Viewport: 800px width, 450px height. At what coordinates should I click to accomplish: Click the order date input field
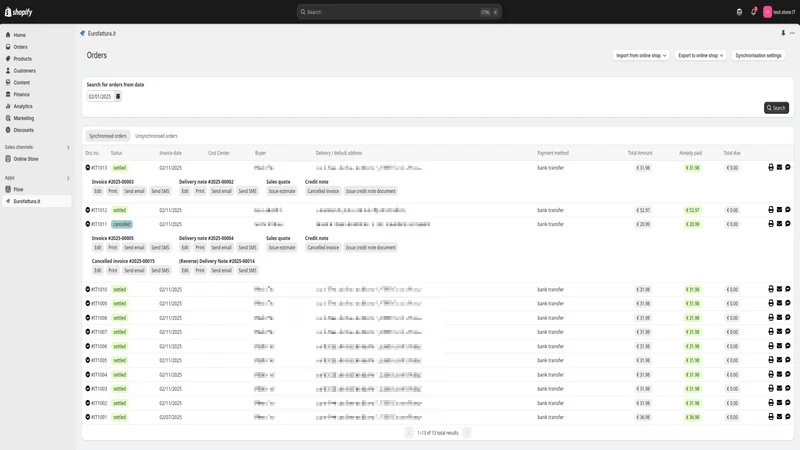[x=100, y=96]
